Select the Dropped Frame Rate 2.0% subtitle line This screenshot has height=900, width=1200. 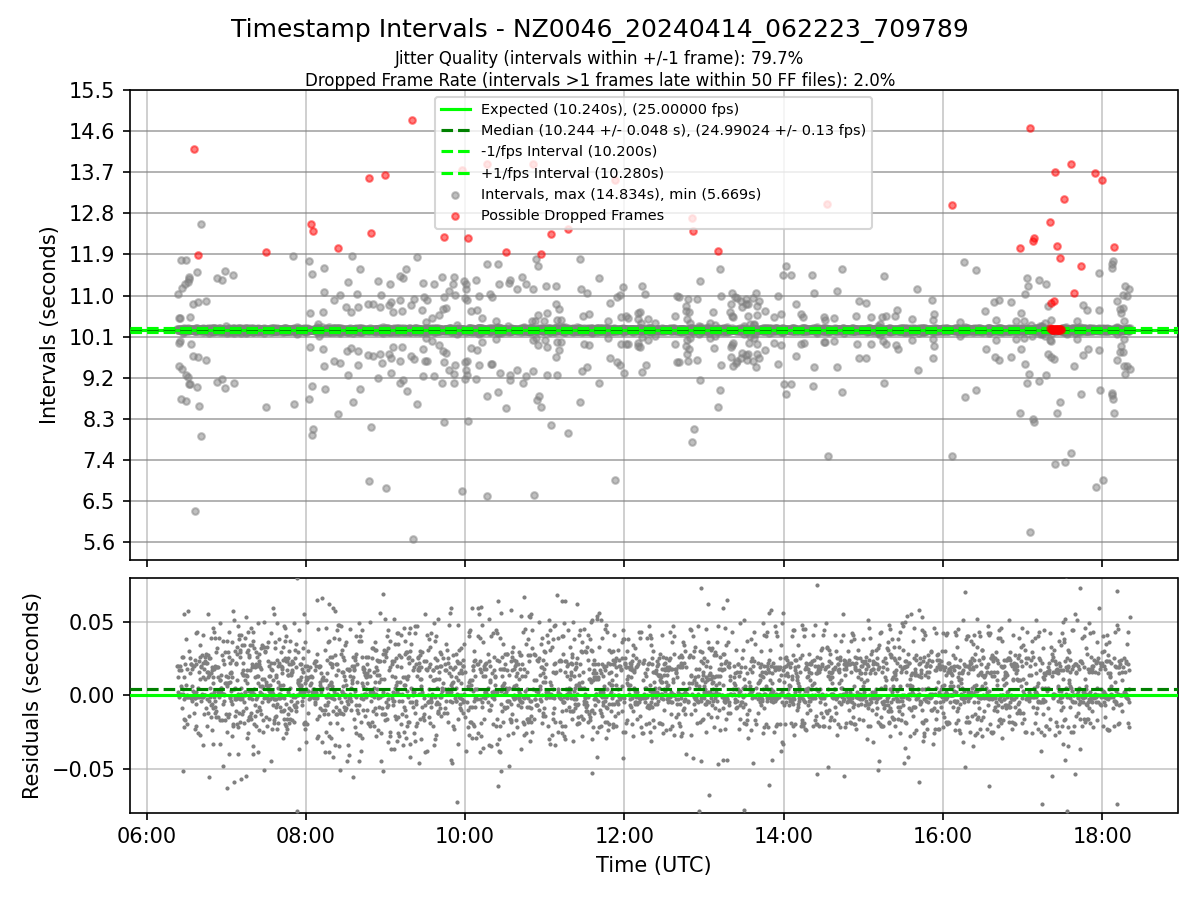click(x=599, y=79)
